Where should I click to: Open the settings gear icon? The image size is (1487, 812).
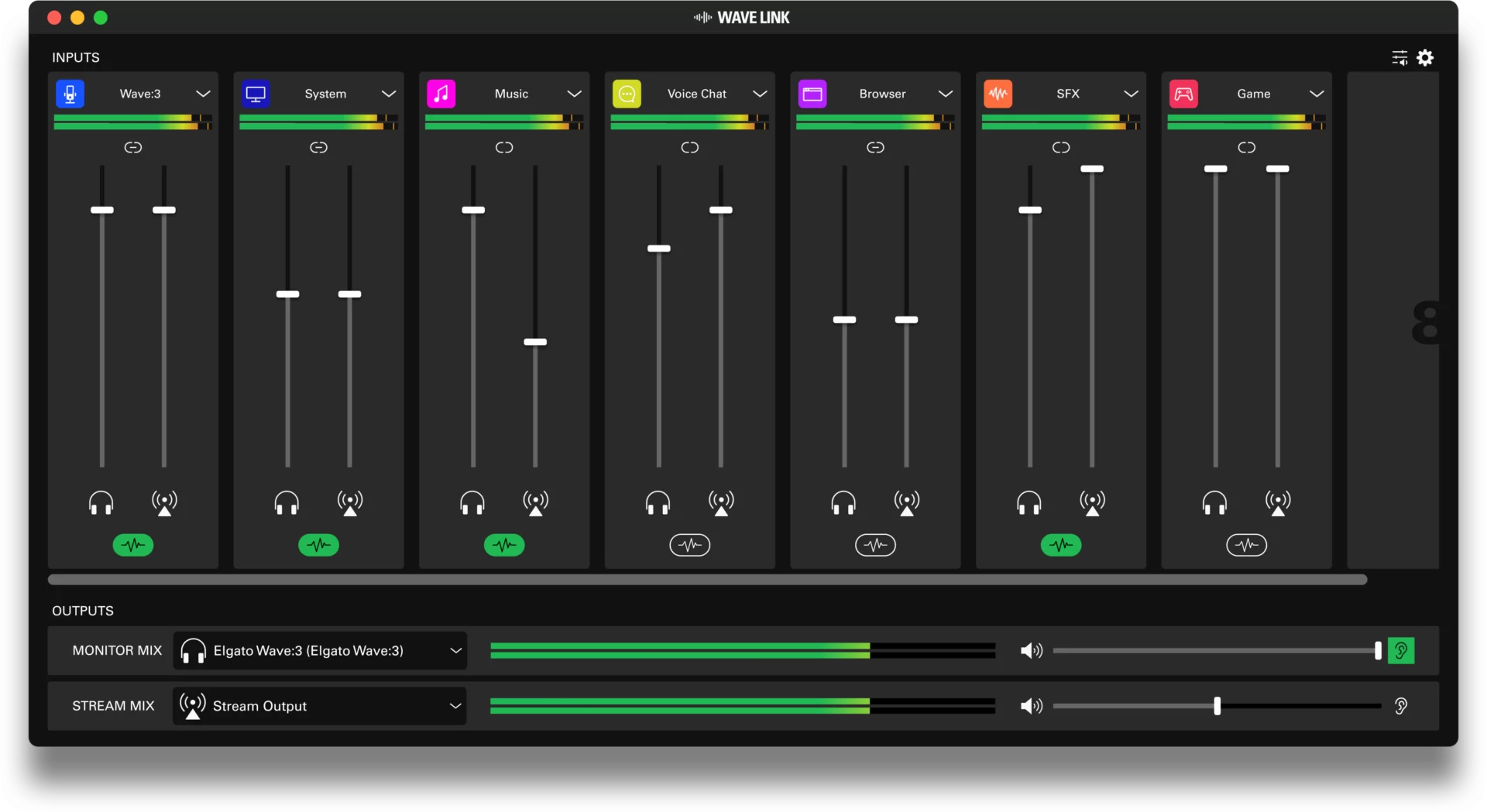1425,58
